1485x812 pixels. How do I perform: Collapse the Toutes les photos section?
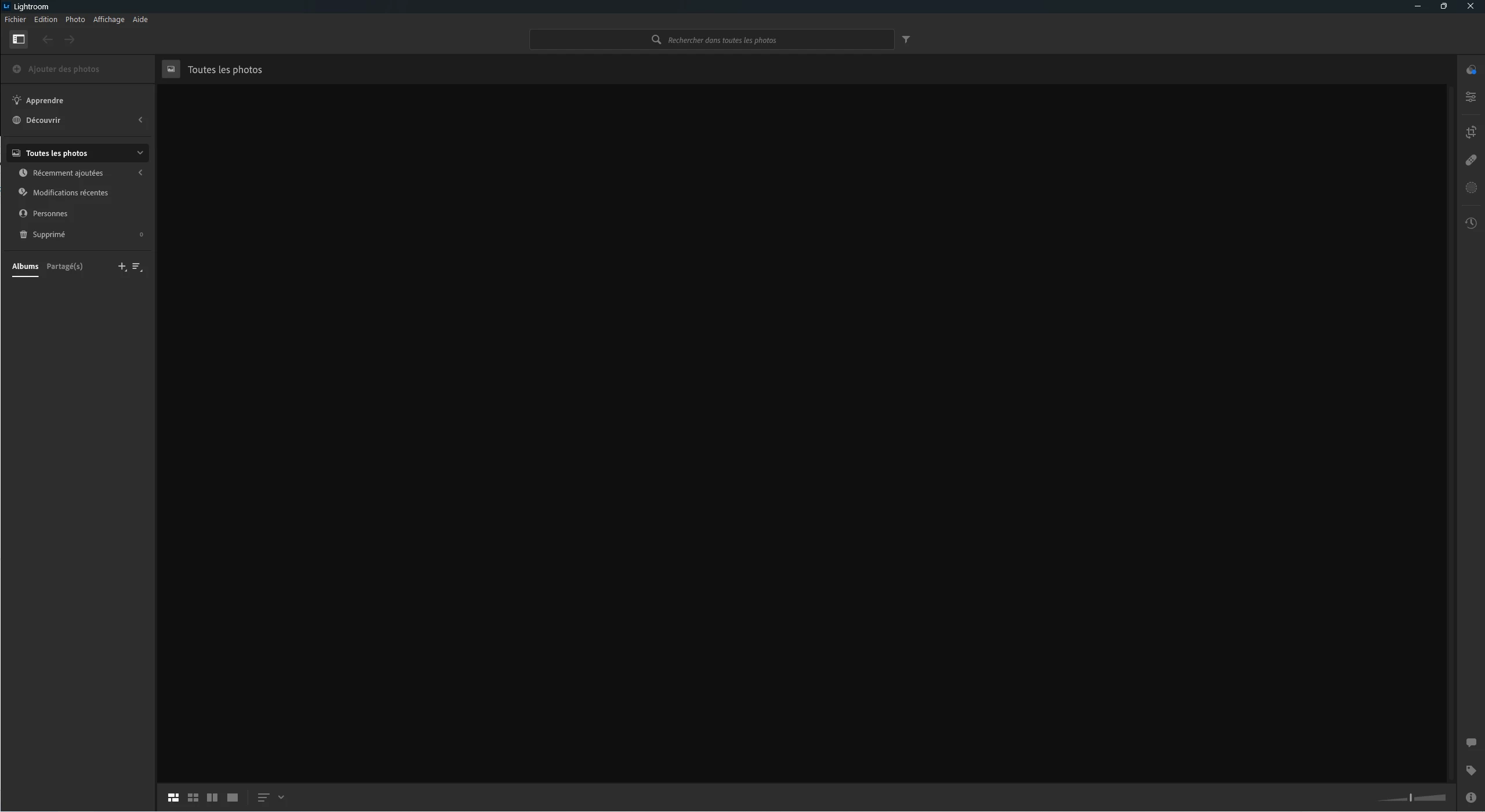(x=140, y=153)
